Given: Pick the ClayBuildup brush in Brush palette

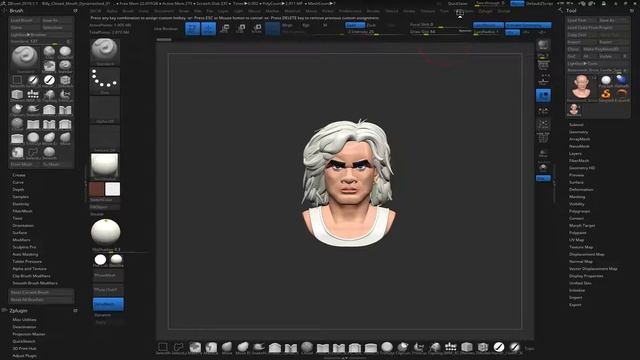Looking at the screenshot, I should pos(65,52).
